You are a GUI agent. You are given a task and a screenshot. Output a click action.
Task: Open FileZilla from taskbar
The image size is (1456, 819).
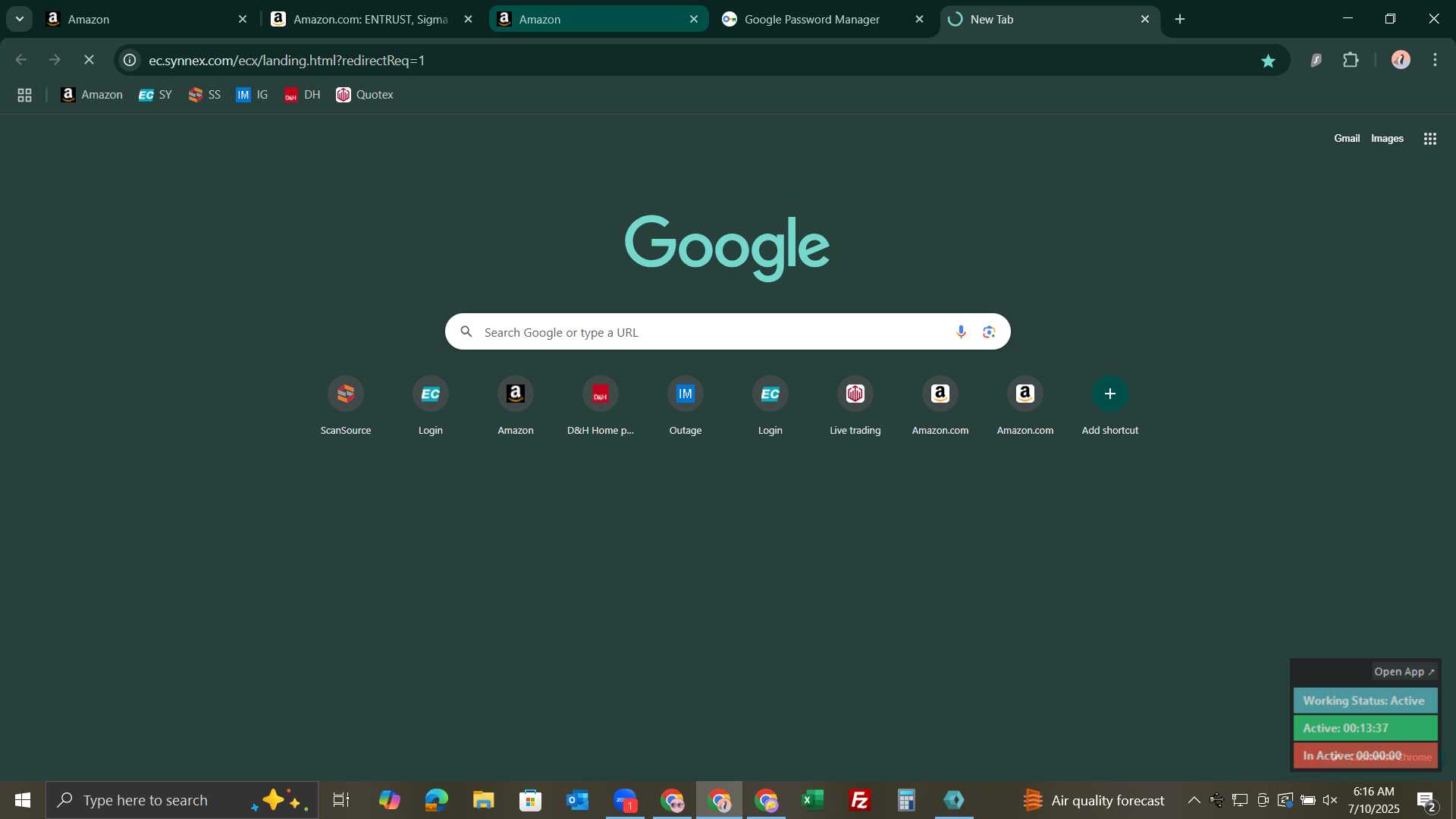860,800
